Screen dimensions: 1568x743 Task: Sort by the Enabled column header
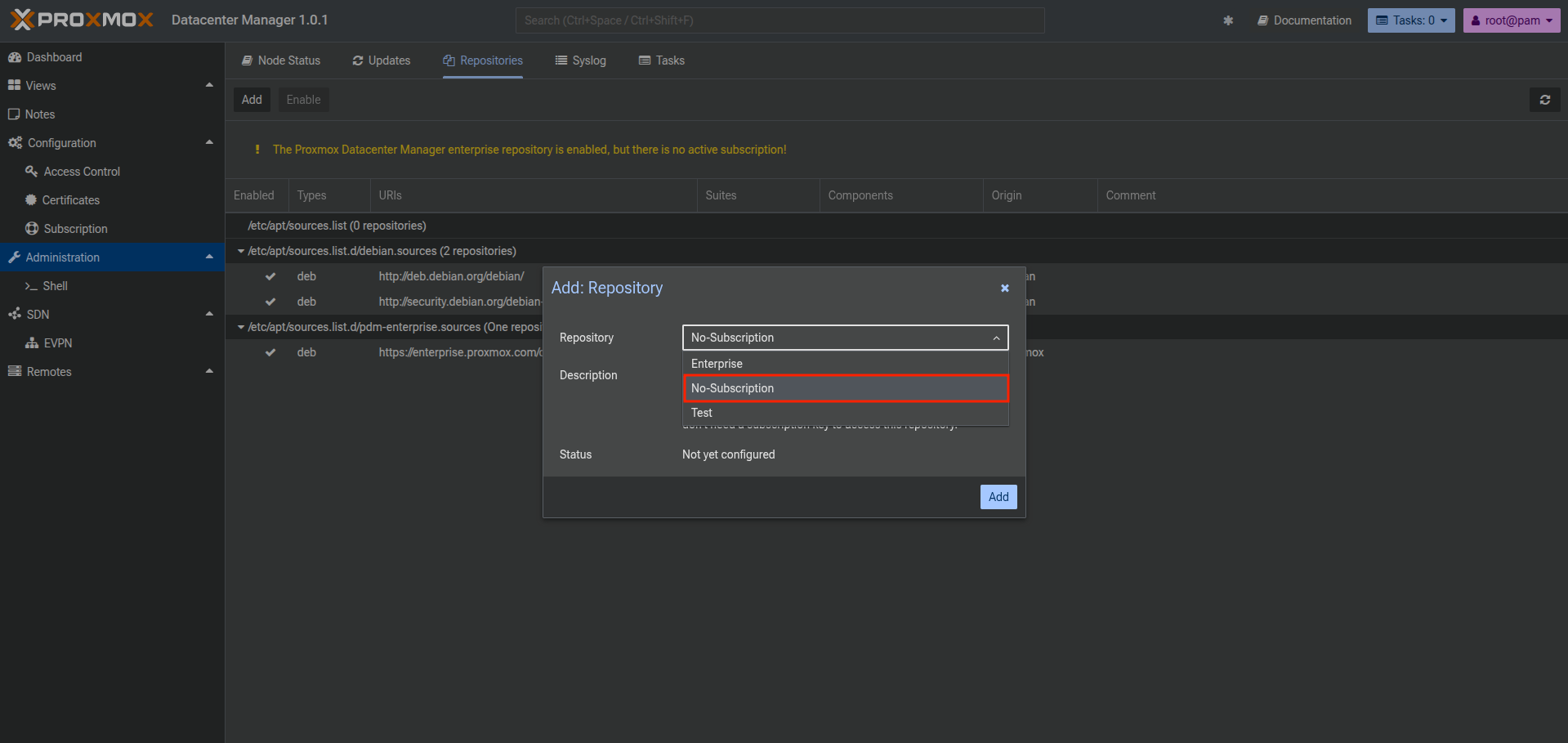pos(257,195)
